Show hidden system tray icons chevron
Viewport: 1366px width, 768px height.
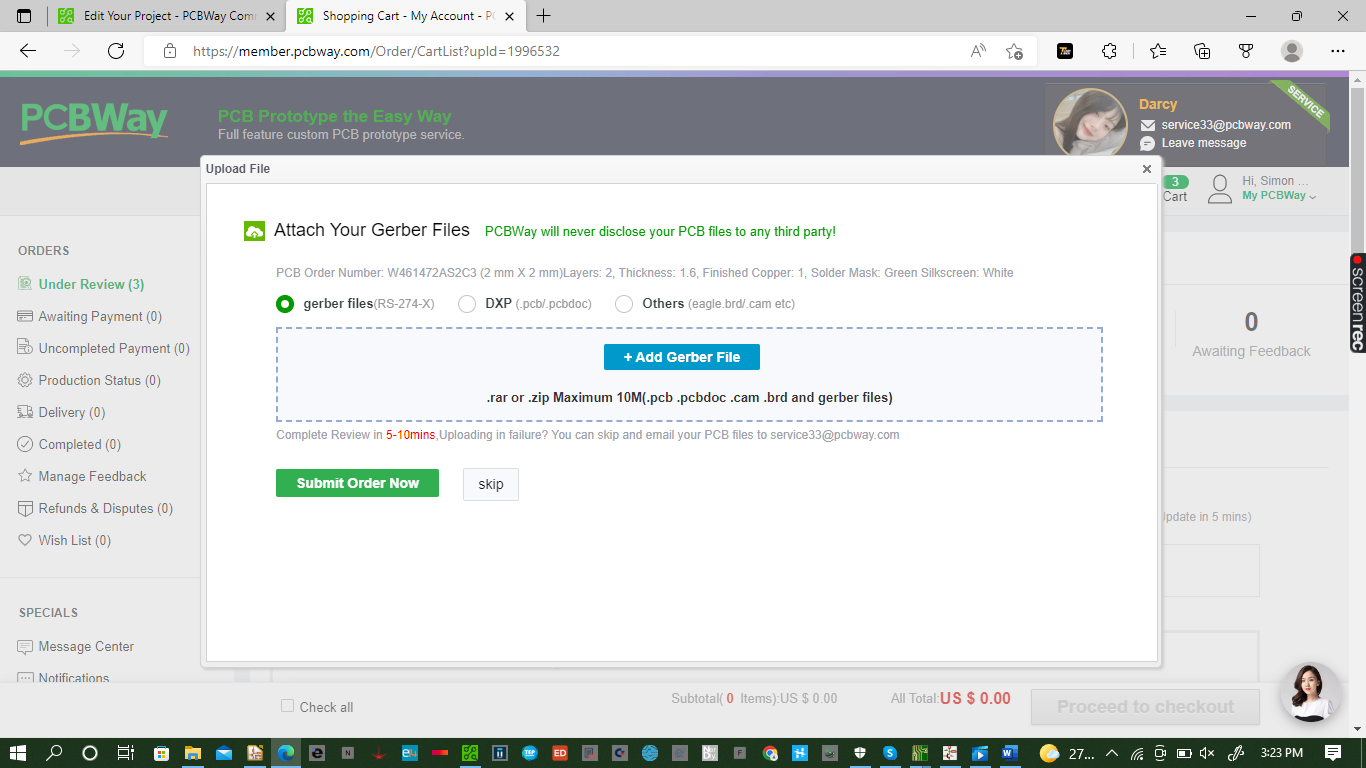point(1111,752)
